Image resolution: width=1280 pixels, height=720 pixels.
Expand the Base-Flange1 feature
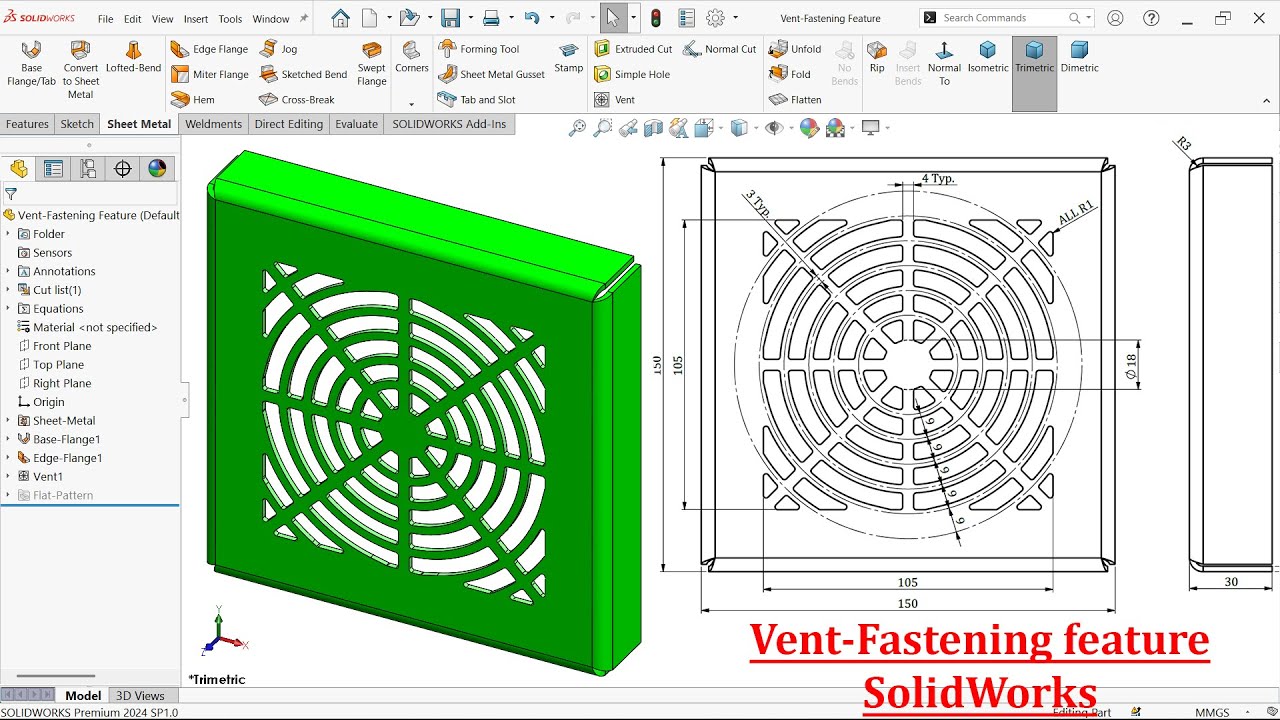[x=8, y=439]
